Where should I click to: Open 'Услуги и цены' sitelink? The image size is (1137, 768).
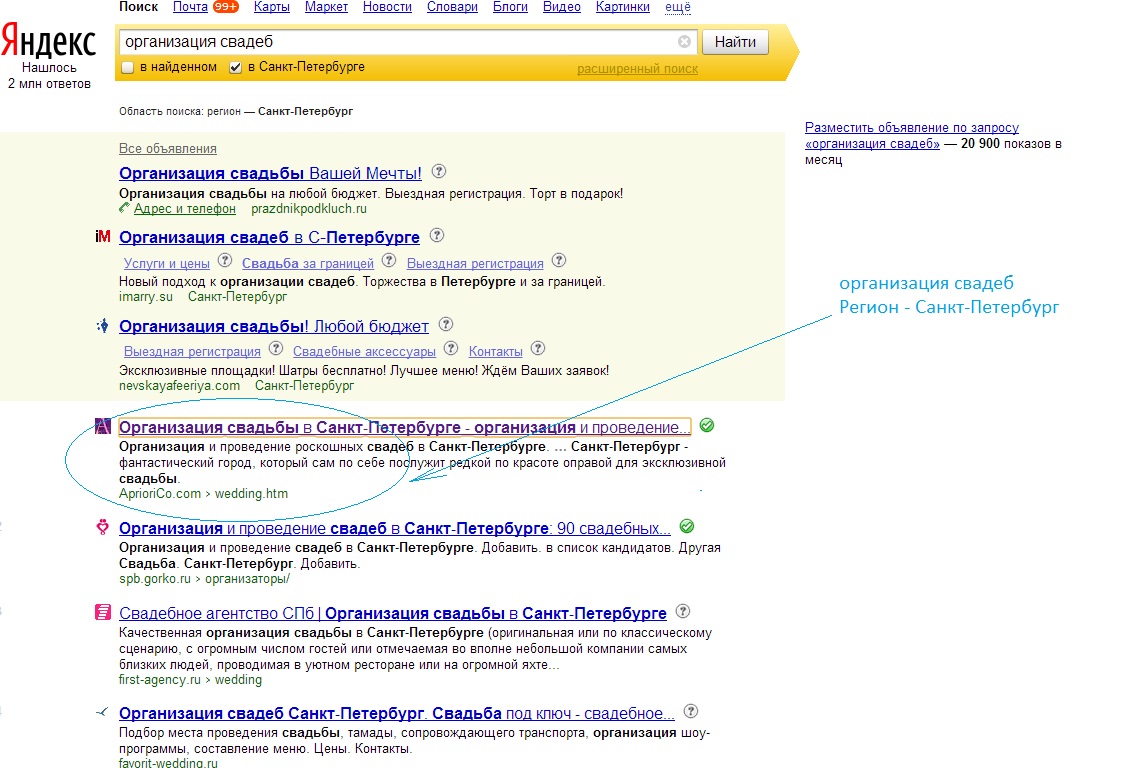167,263
